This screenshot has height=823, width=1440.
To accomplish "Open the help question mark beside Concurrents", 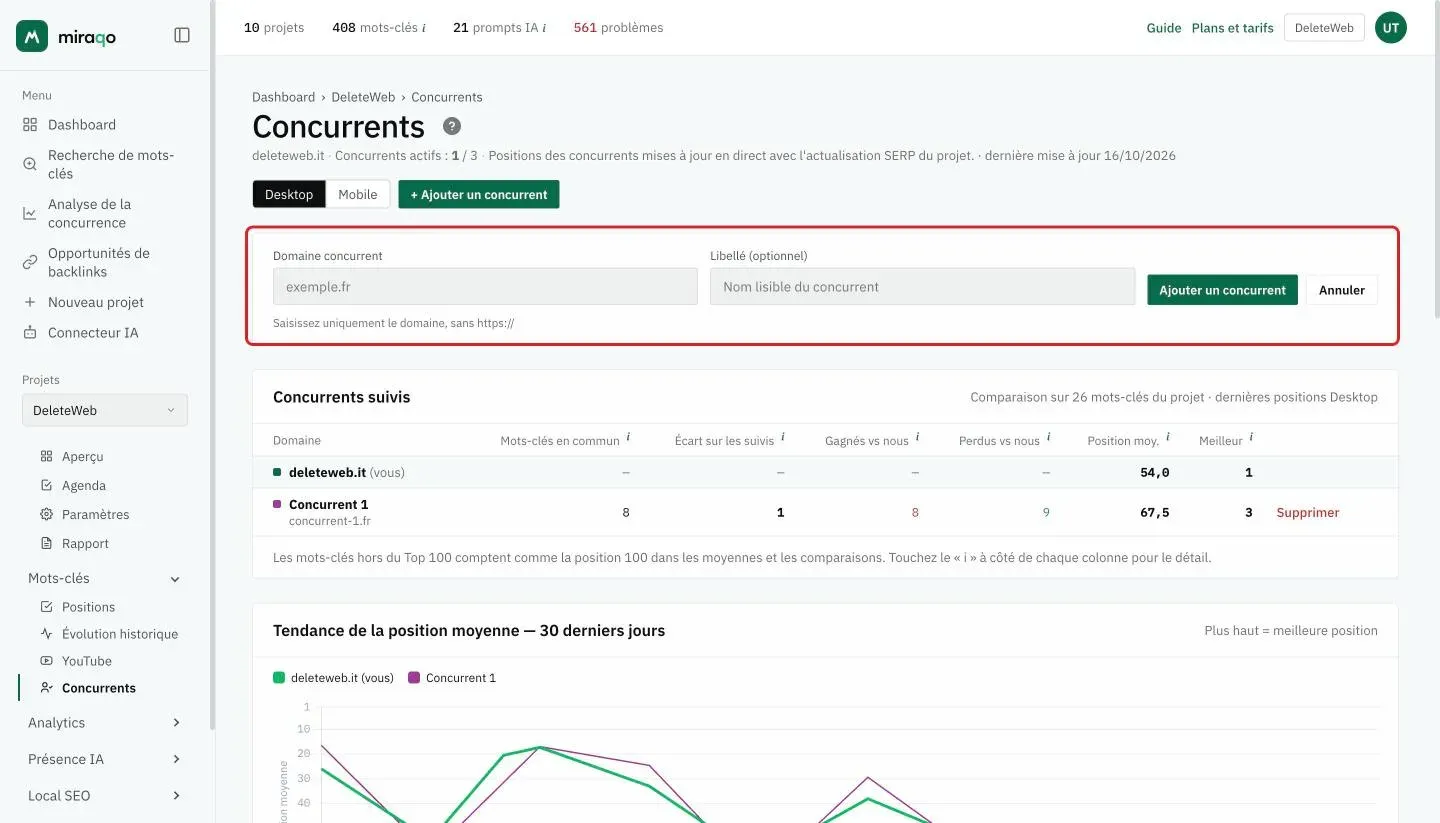I will click(x=452, y=126).
